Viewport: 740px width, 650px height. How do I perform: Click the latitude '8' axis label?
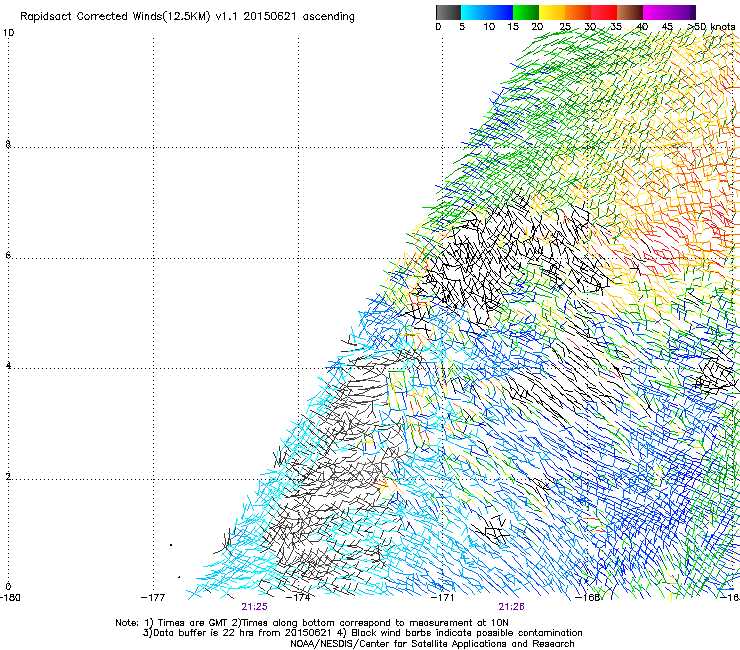tap(8, 144)
